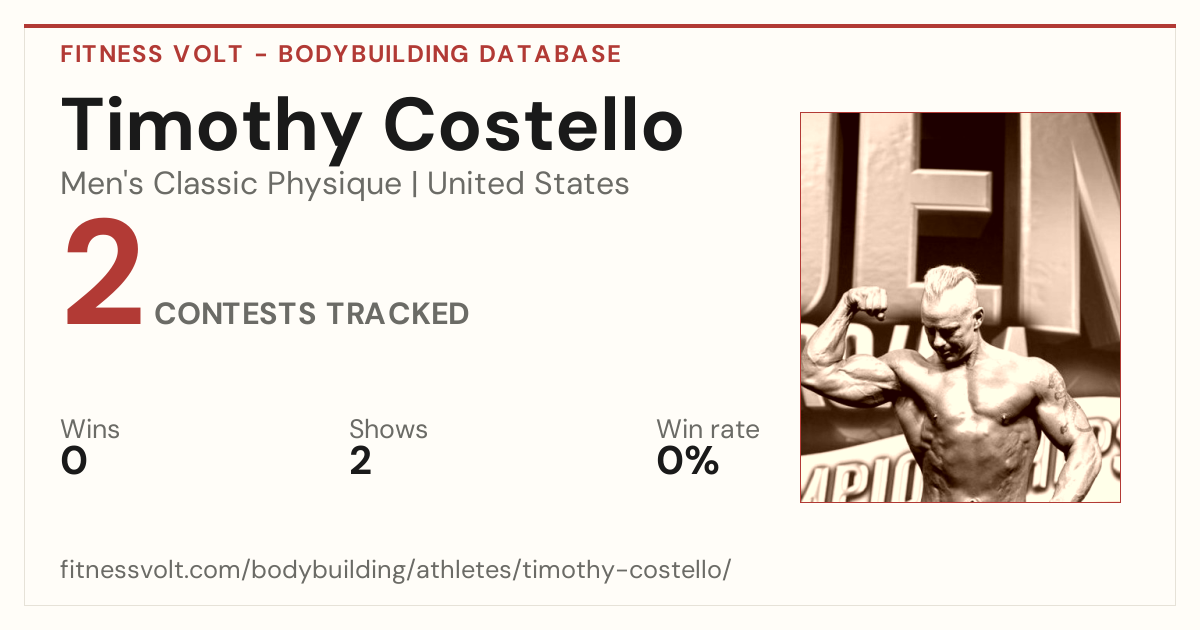
Task: Click the 0% win rate value
Action: 688,461
